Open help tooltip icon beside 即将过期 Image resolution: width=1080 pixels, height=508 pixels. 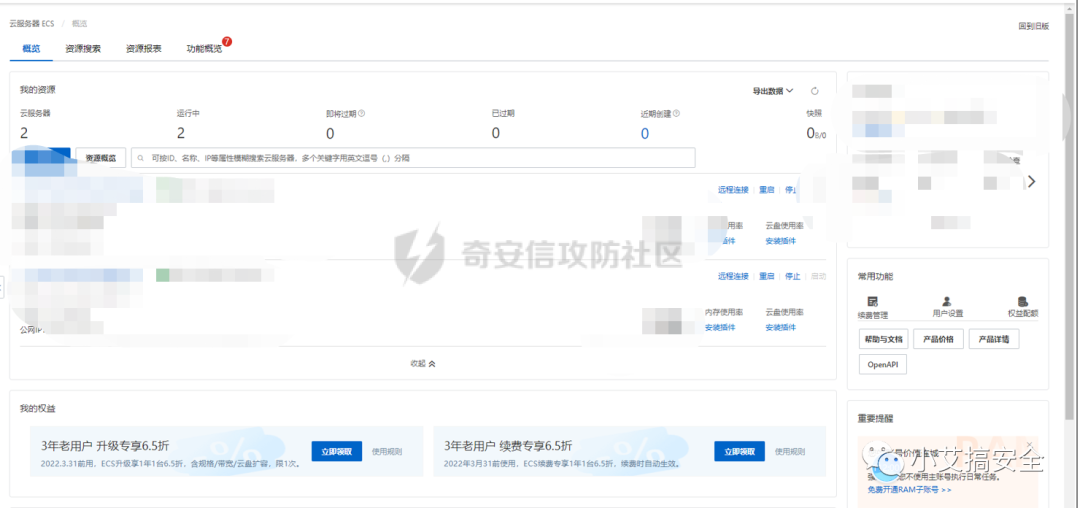tap(362, 114)
